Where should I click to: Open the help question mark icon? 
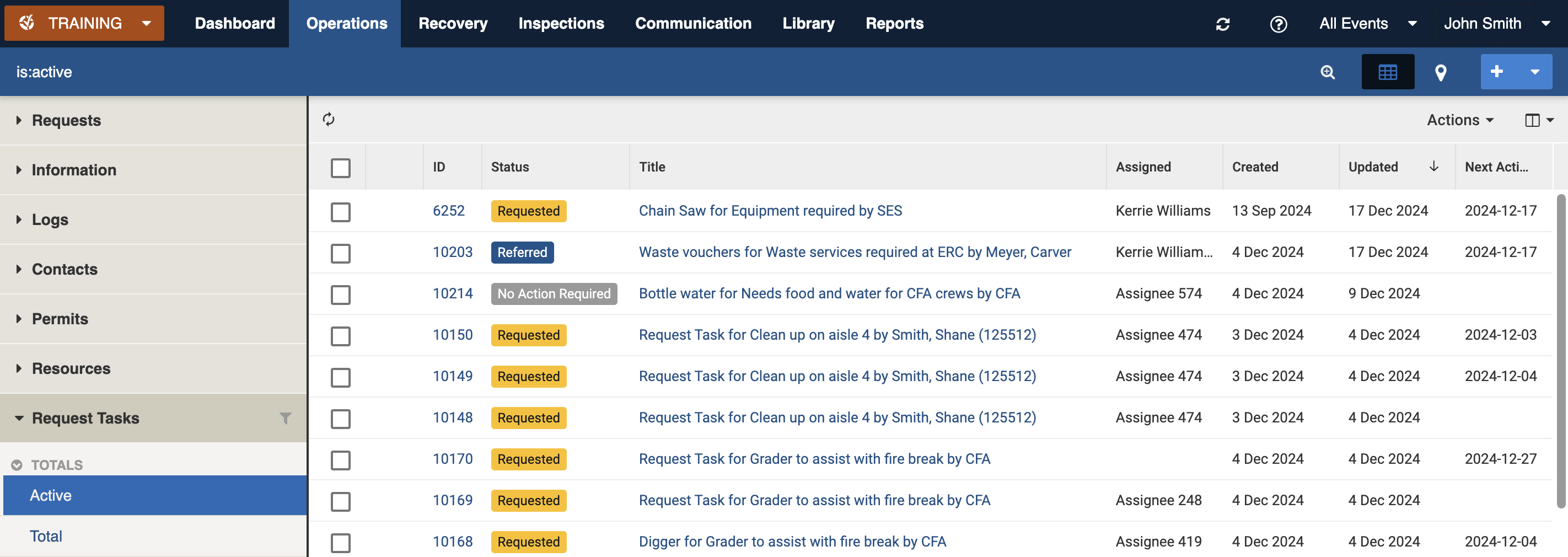[x=1278, y=24]
